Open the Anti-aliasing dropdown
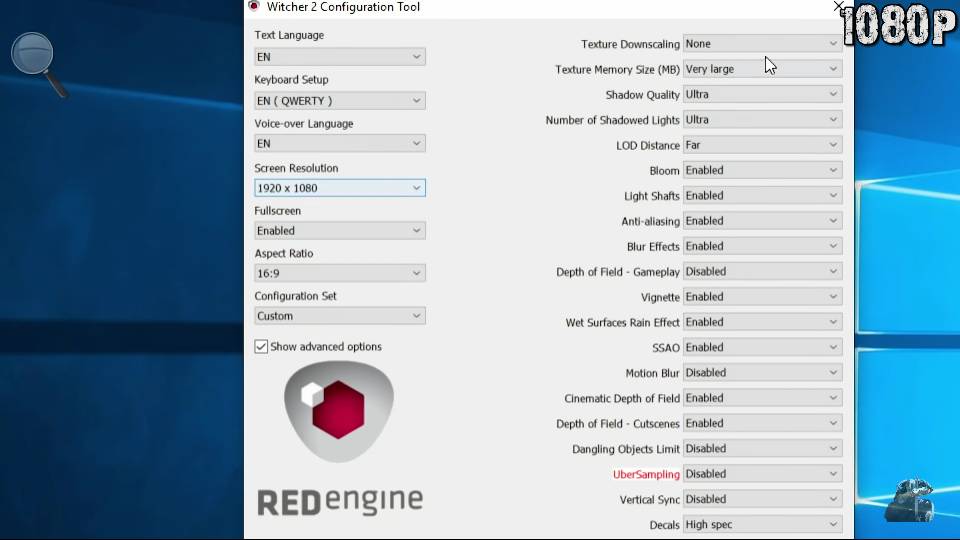This screenshot has width=960, height=540. (762, 221)
